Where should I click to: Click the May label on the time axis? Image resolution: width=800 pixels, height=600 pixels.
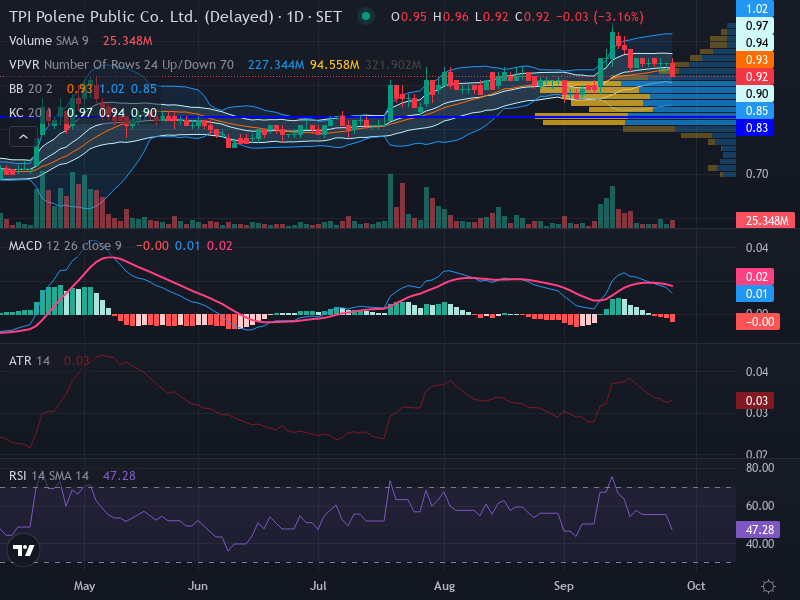(85, 586)
